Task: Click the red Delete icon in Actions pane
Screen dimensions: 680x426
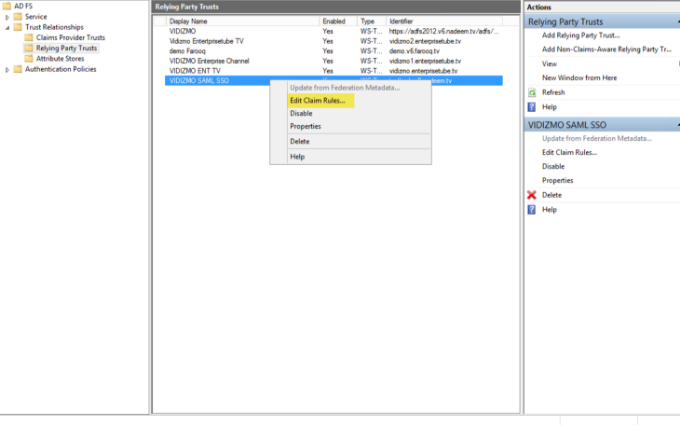Action: (532, 195)
